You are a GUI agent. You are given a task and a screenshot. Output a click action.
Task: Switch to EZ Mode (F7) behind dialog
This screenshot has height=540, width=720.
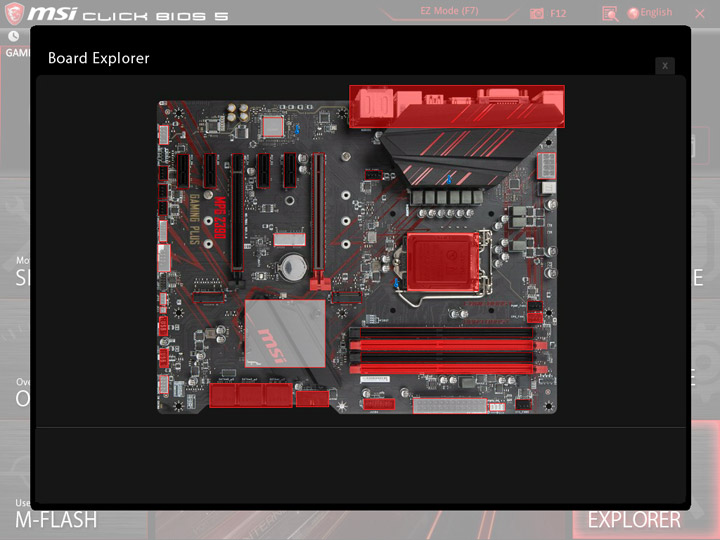coord(450,11)
